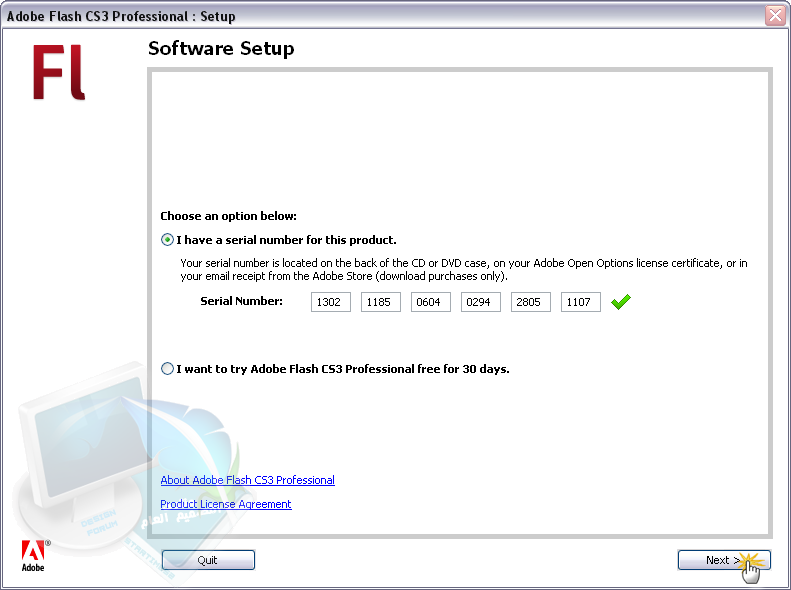Open About Adobe Flash CS3 Professional link
Screen dimensions: 791x590
(x=247, y=480)
